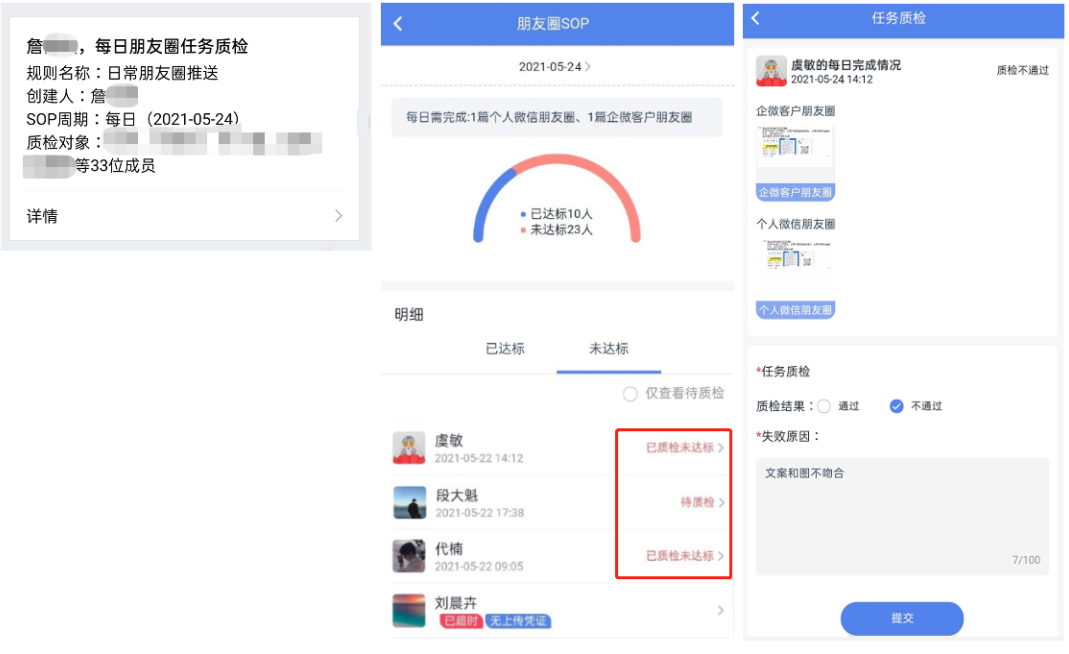This screenshot has width=1069, height=654.
Task: Select 不通过 as inspection result
Action: (x=897, y=406)
